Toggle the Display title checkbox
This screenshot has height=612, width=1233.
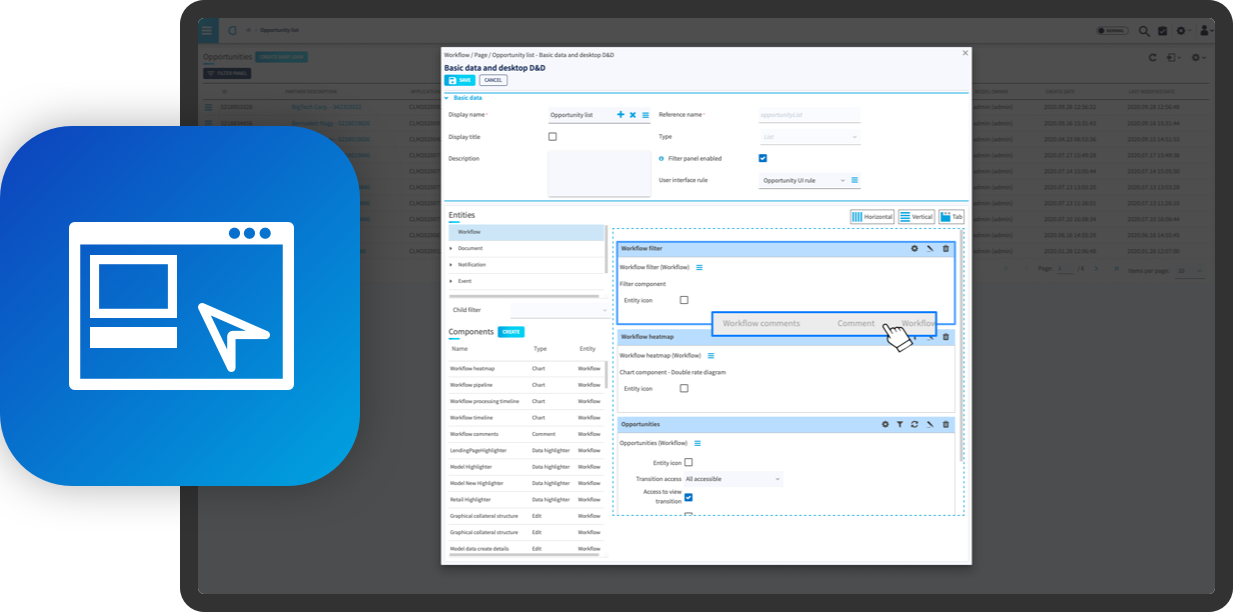click(x=552, y=136)
